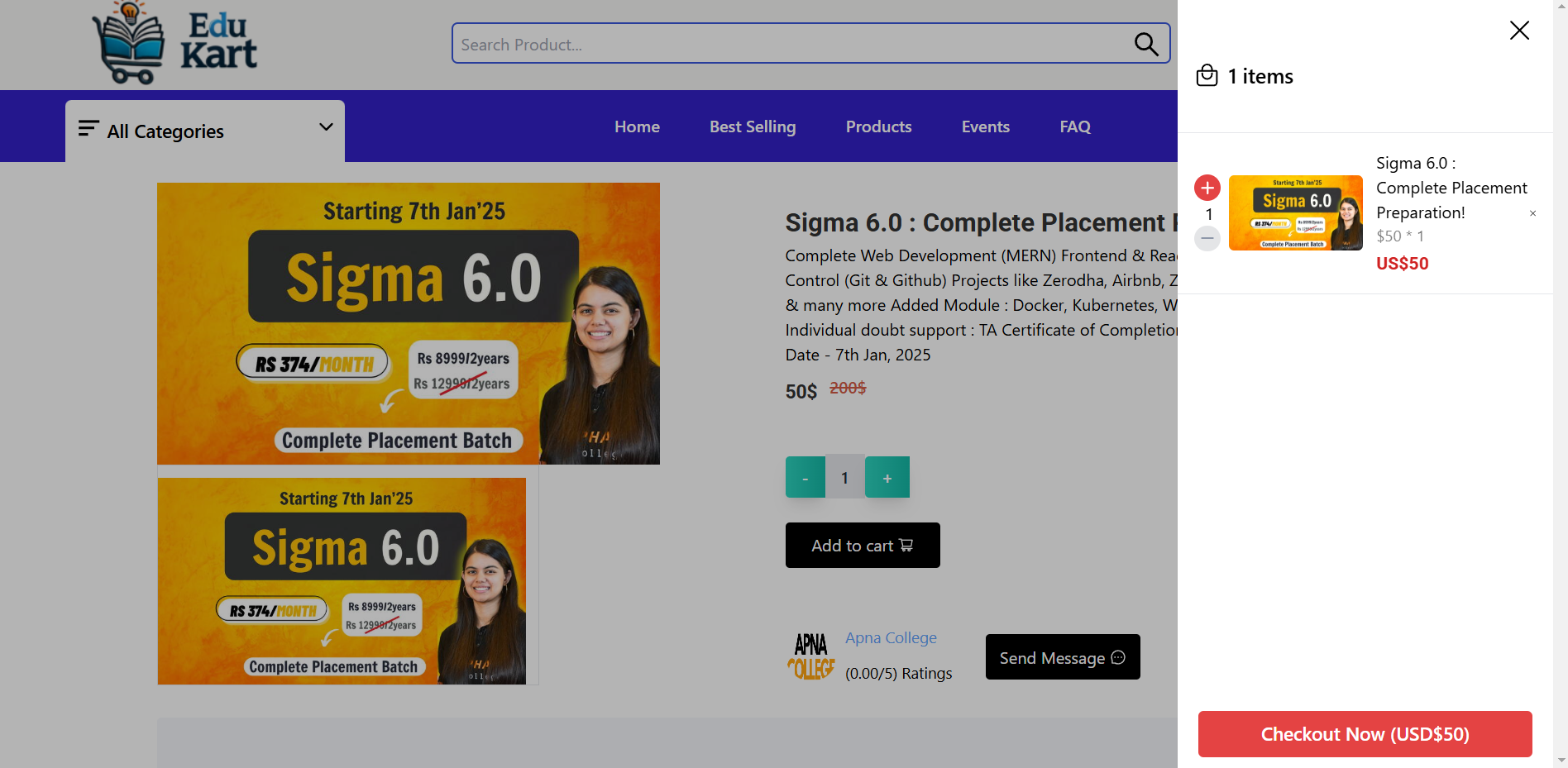Increase cart item quantity with red plus

point(1207,188)
